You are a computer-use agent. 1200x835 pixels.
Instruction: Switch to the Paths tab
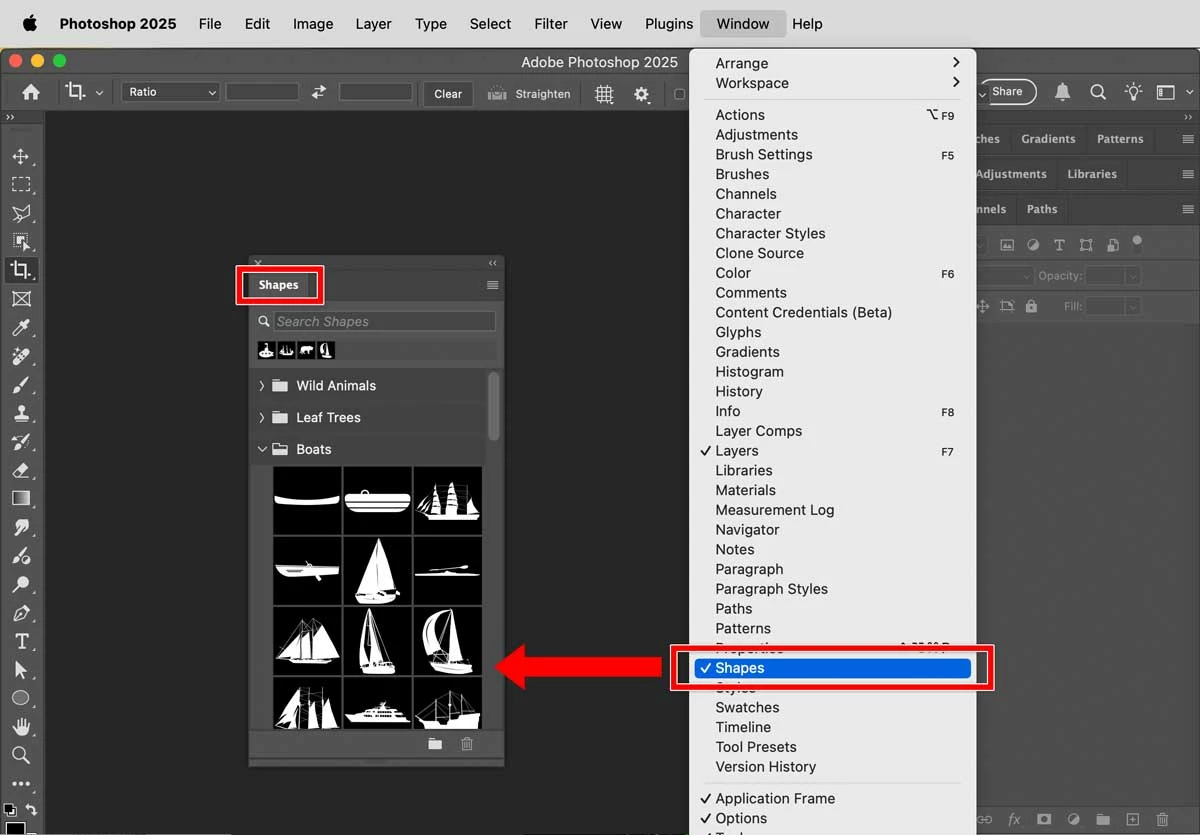pos(1041,209)
